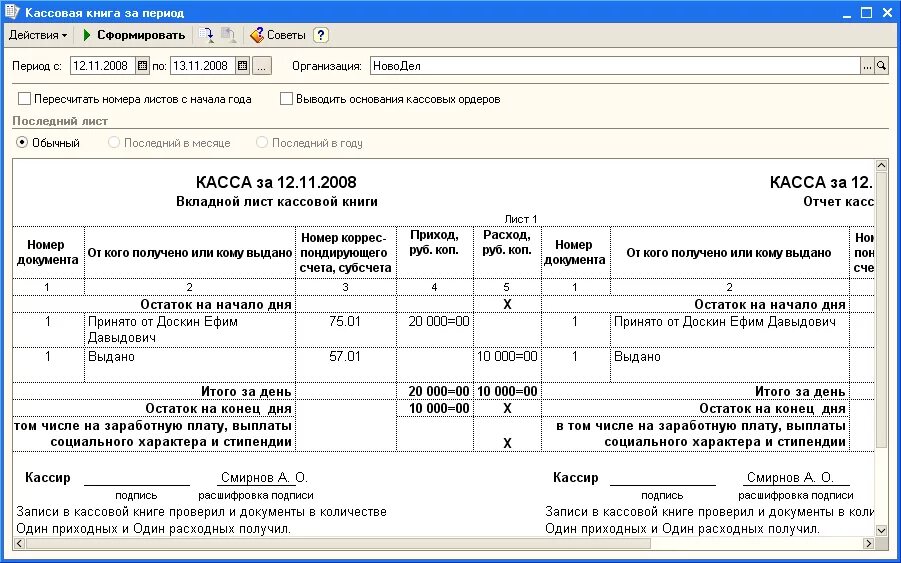Screen dimensions: 901x563
Task: Maximize the Кассовая книга window
Action: (867, 13)
